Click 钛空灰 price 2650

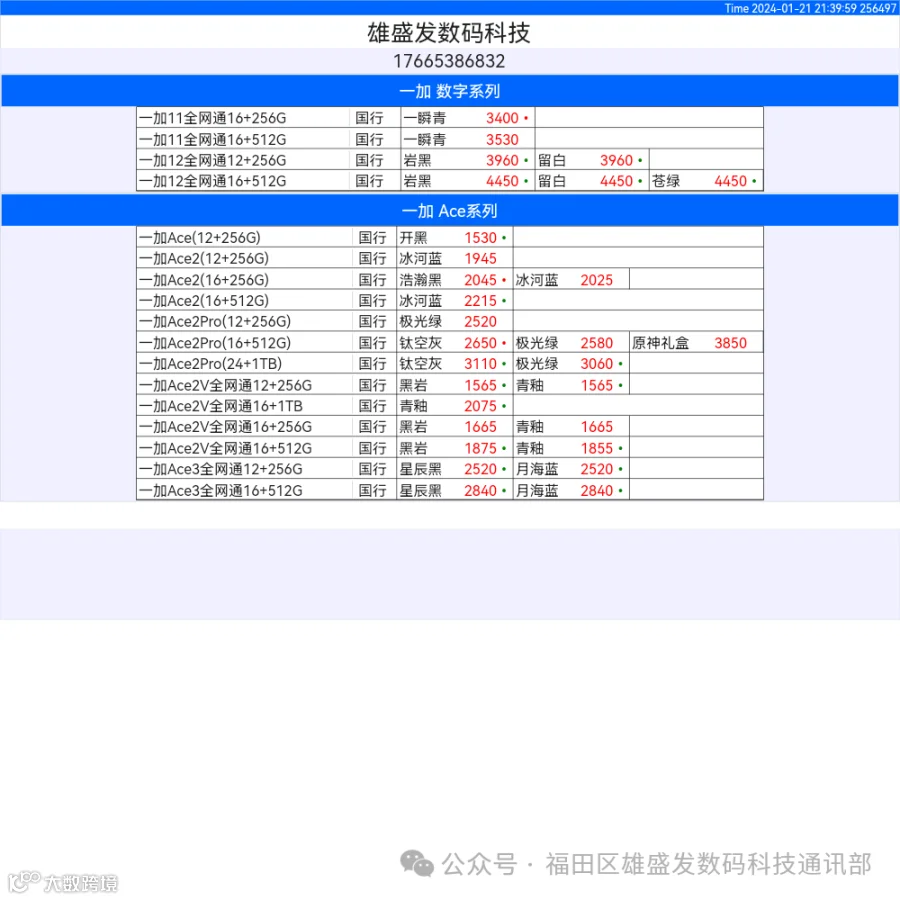click(480, 343)
